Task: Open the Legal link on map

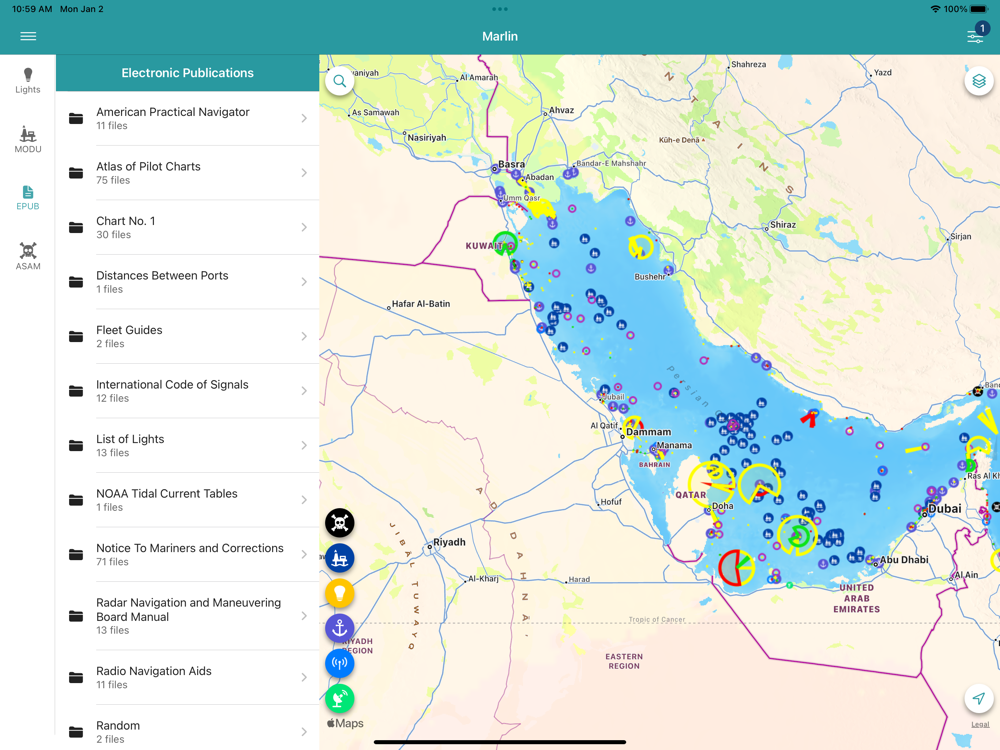Action: coord(980,724)
